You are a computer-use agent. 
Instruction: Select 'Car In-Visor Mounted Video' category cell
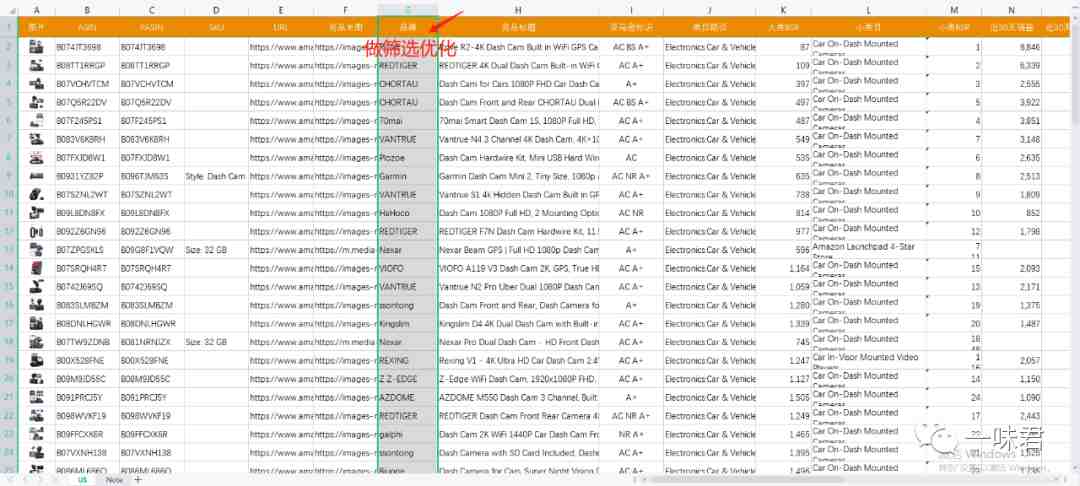point(869,361)
